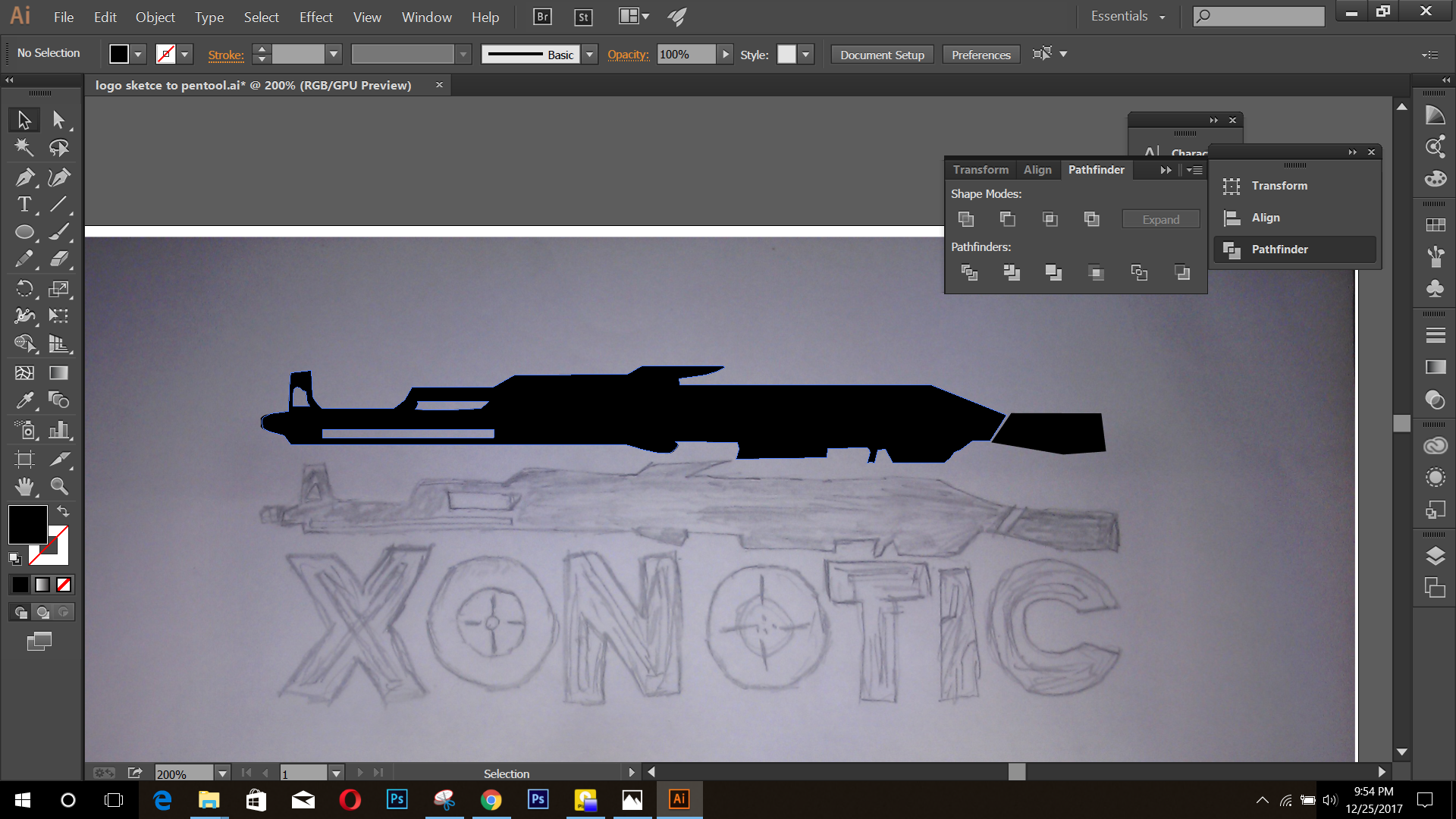Select the Zoom tool
1456x819 pixels.
(x=58, y=485)
